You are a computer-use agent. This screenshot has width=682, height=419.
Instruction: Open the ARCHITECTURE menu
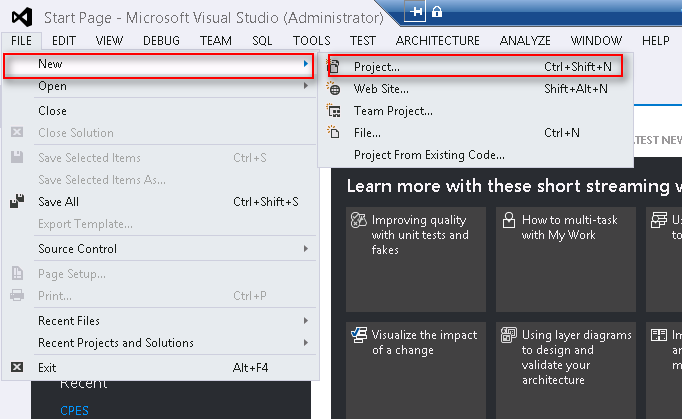(x=437, y=41)
